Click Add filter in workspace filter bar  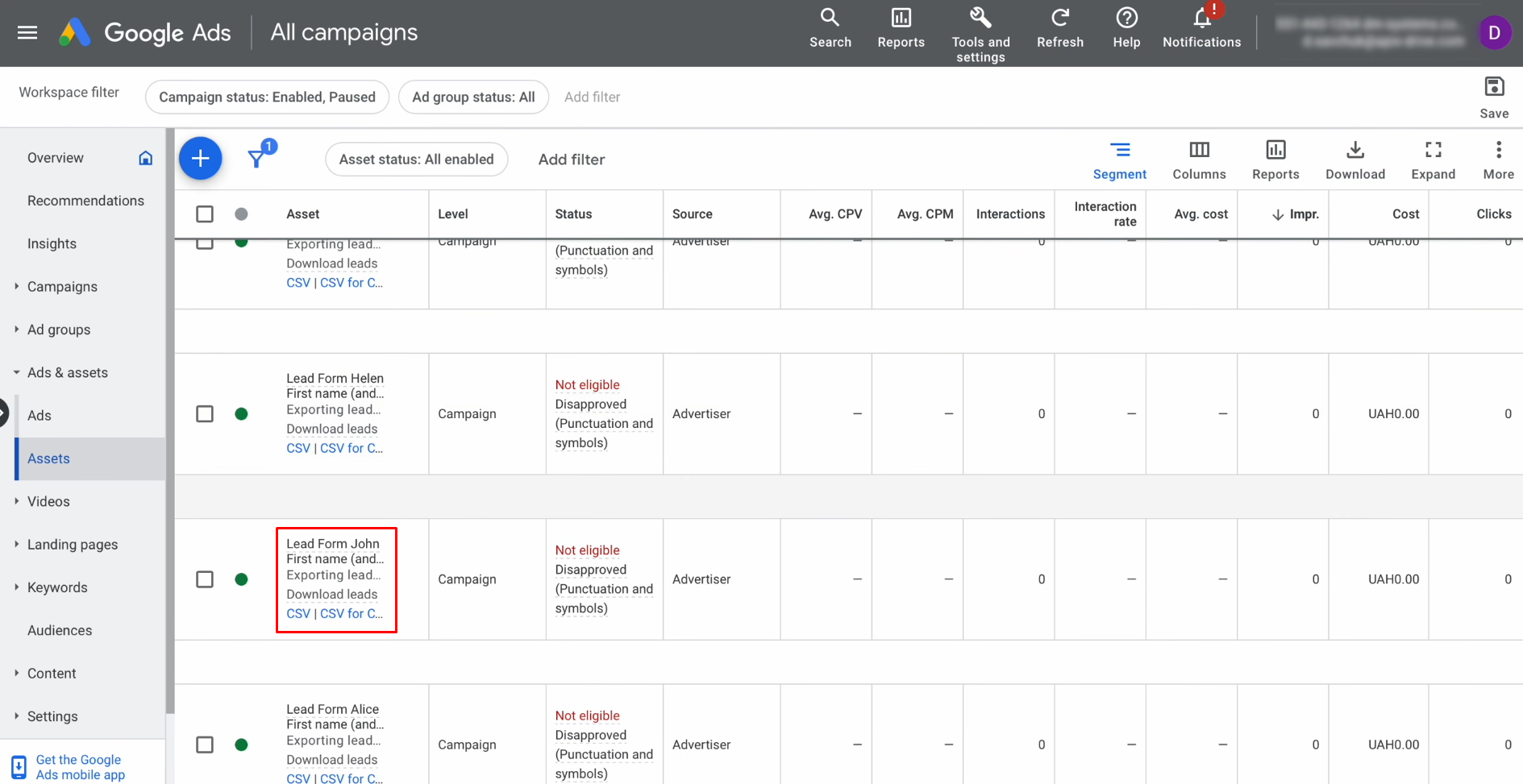tap(592, 97)
